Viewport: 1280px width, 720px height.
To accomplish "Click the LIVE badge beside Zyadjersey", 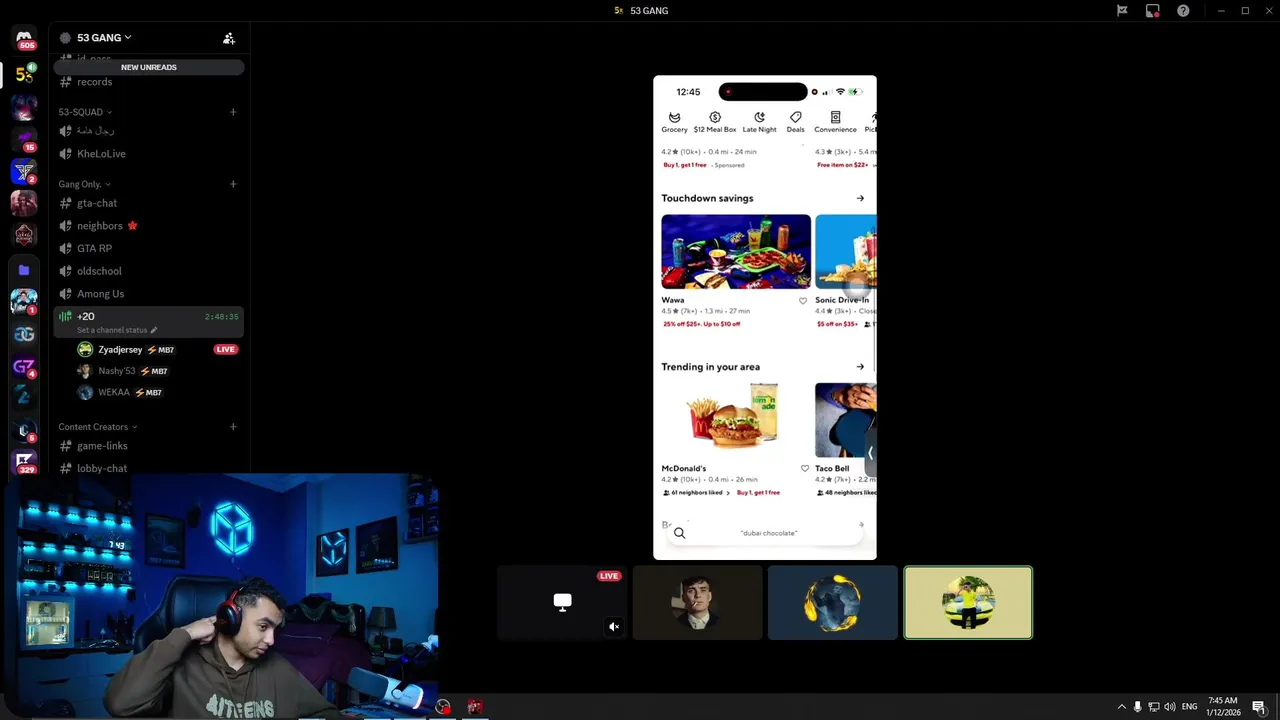I will point(226,350).
